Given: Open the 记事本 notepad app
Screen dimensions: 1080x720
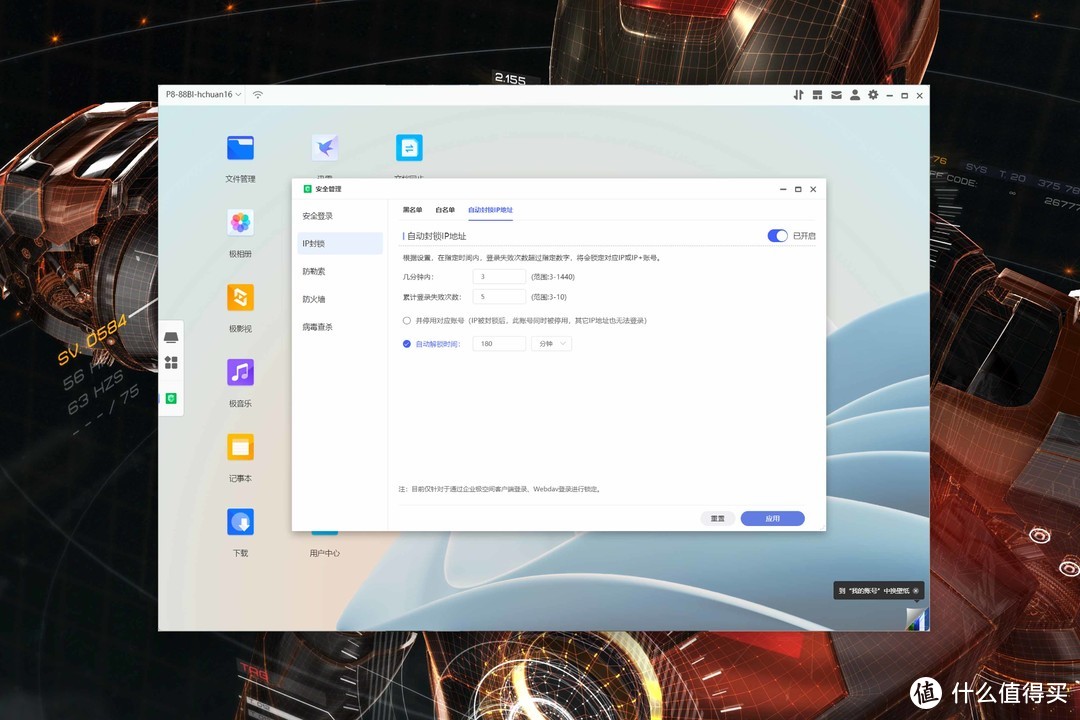Looking at the screenshot, I should click(240, 447).
